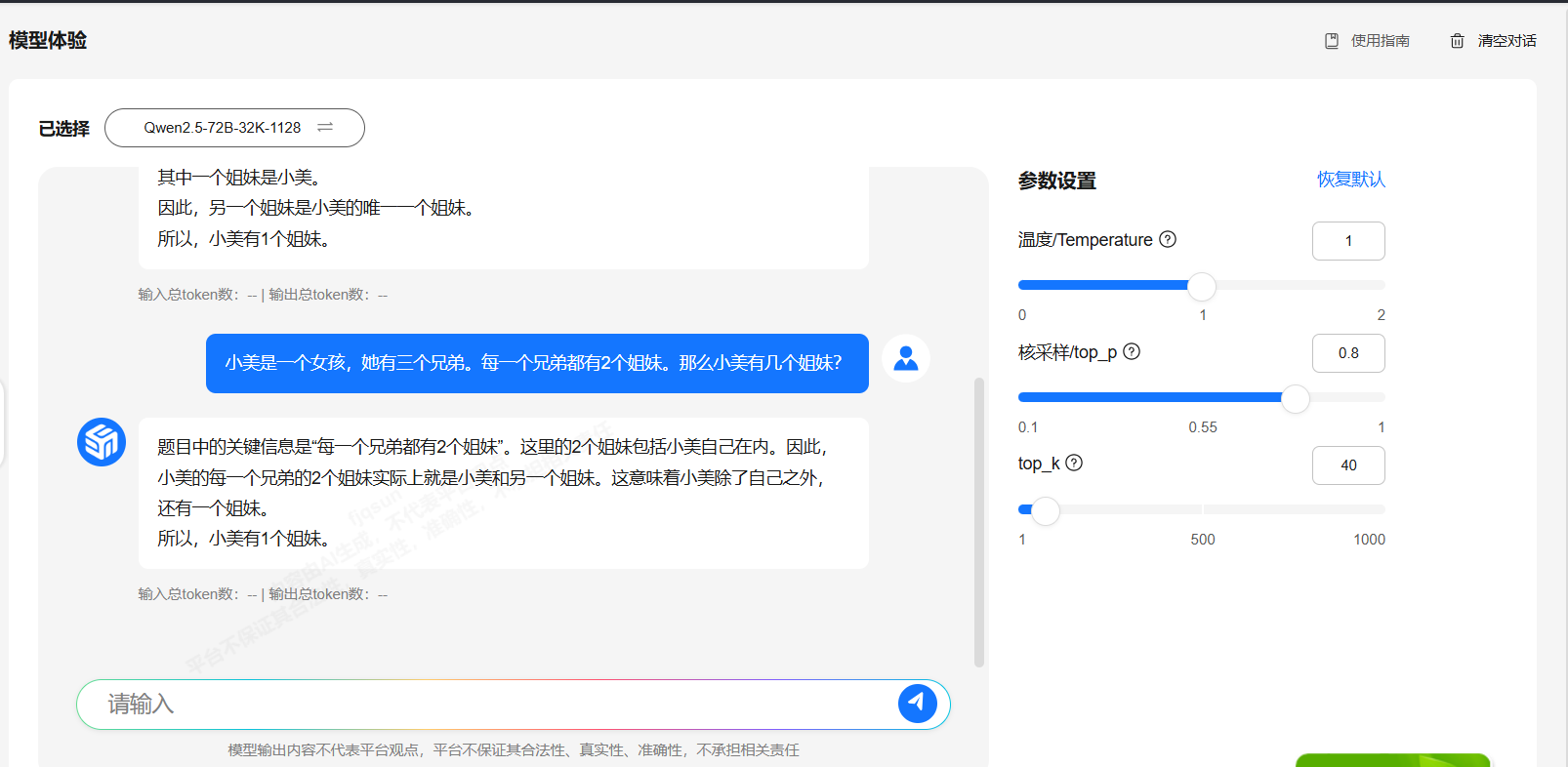This screenshot has height=767, width=1568.
Task: Click the 清空对话 trash icon
Action: click(1457, 41)
